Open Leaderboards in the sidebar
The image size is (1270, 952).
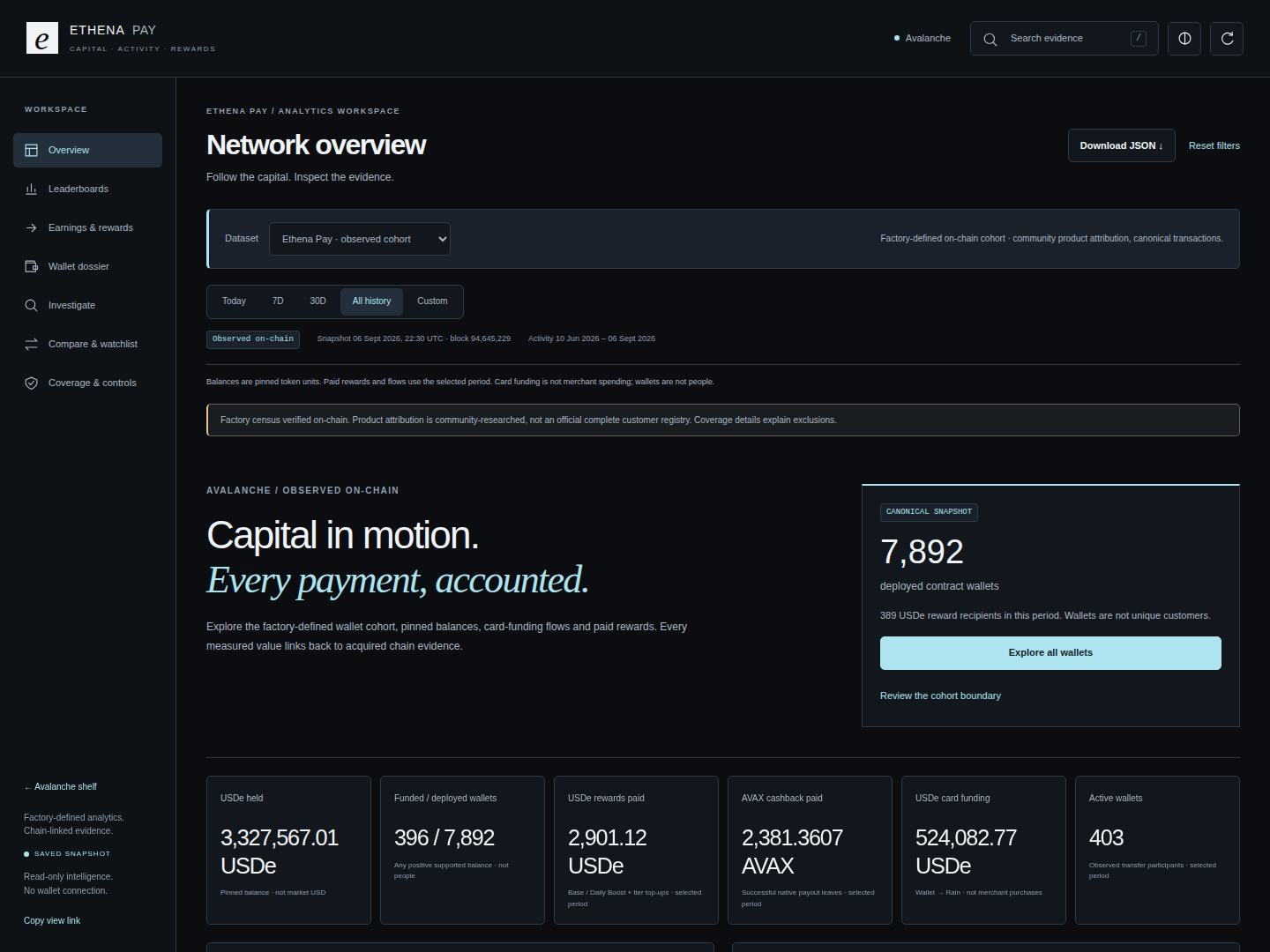[87, 189]
